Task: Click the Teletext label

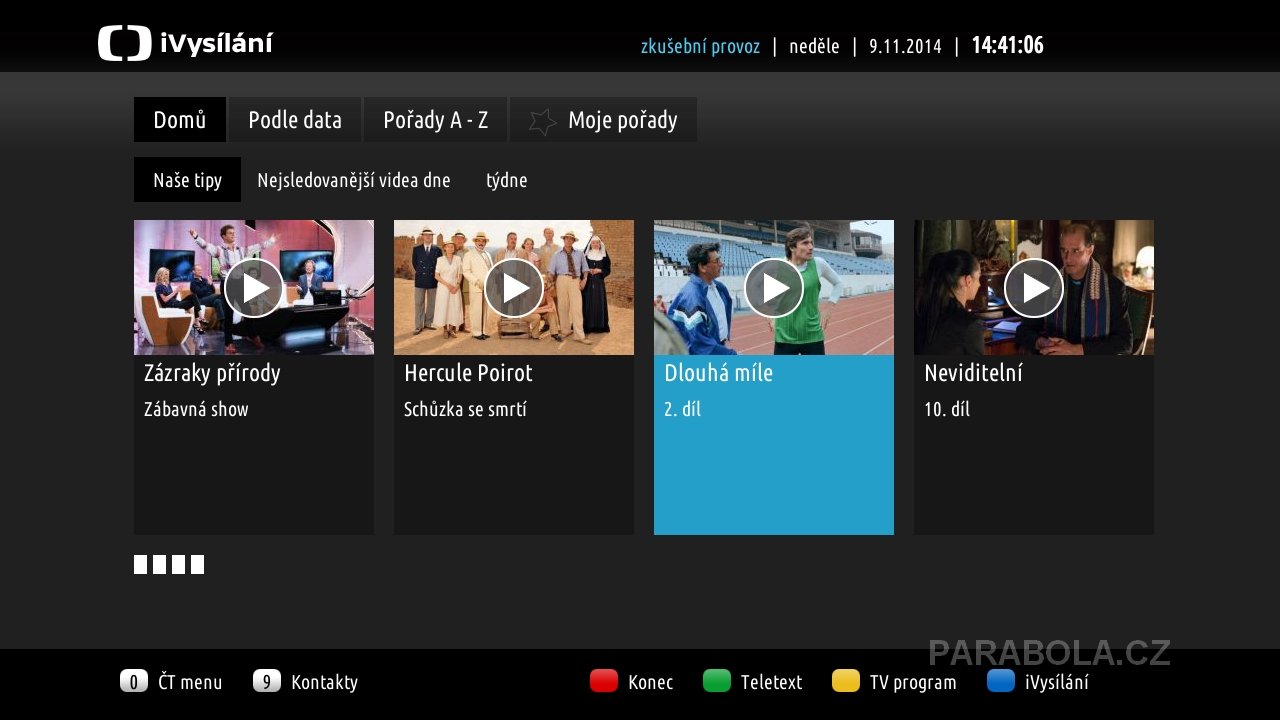Action: coord(772,682)
